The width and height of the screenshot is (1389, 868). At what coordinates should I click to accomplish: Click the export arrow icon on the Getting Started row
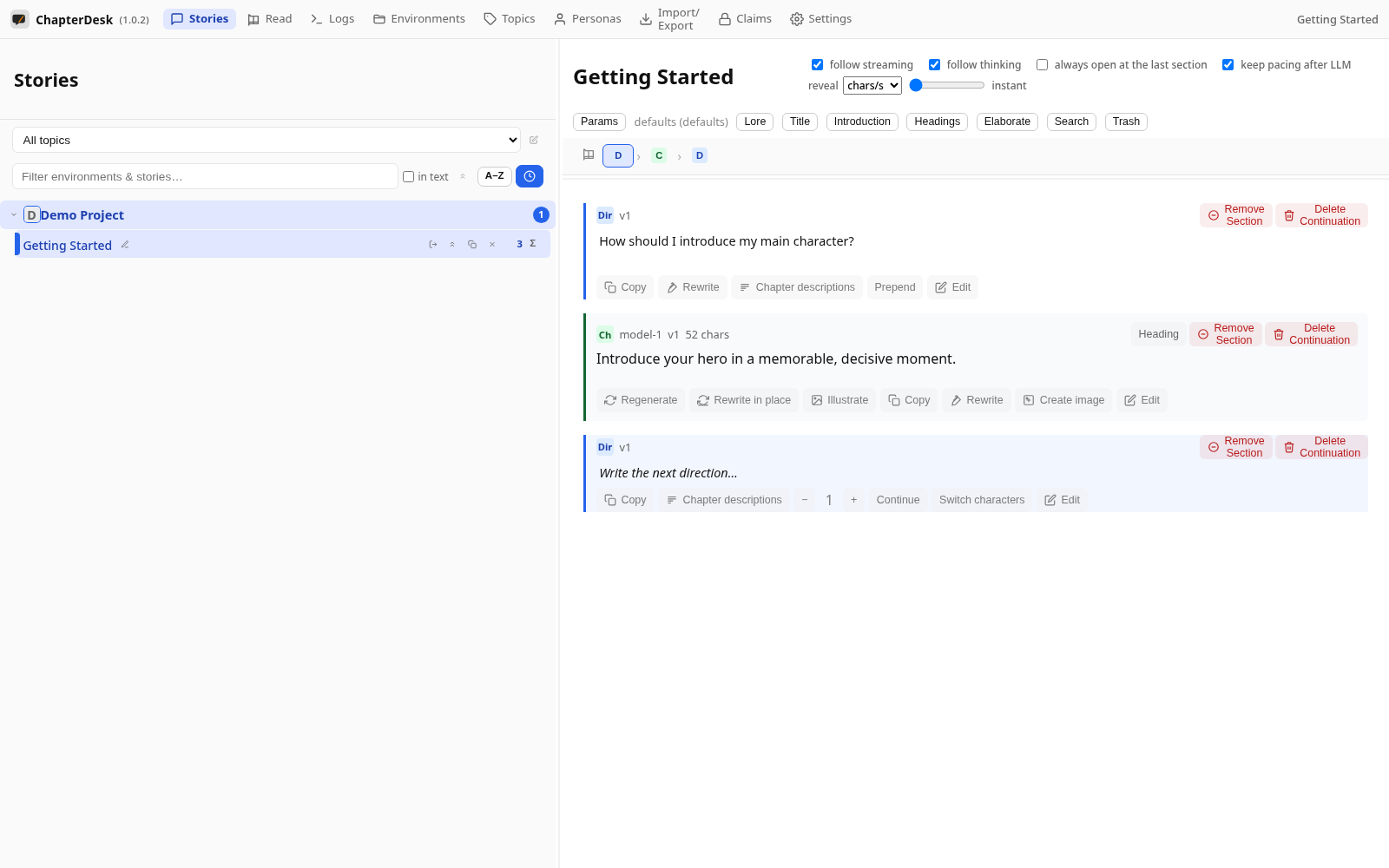[x=433, y=245]
